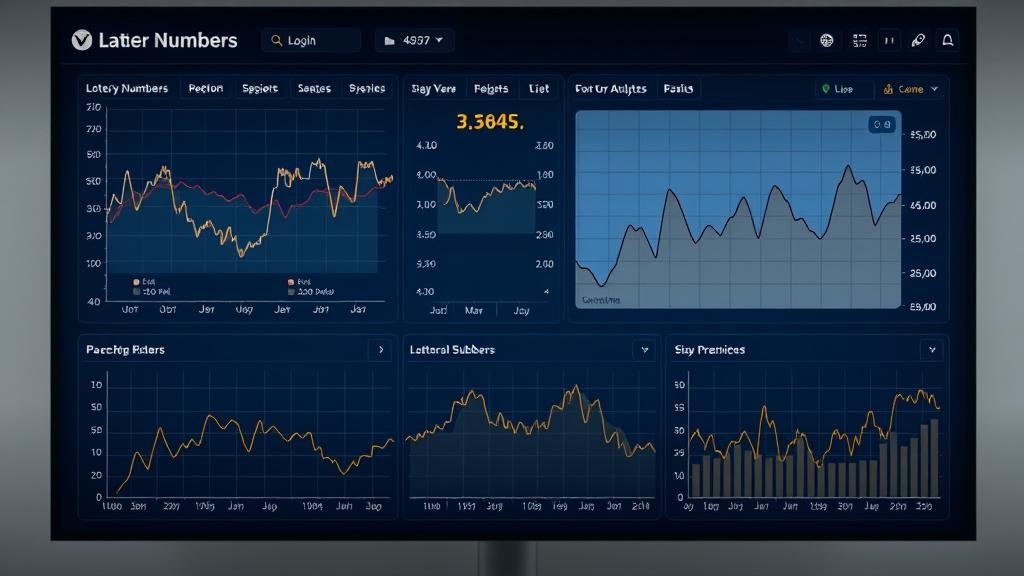Open the 4997 folder dropdown
Viewport: 1024px width, 576px height.
point(415,41)
